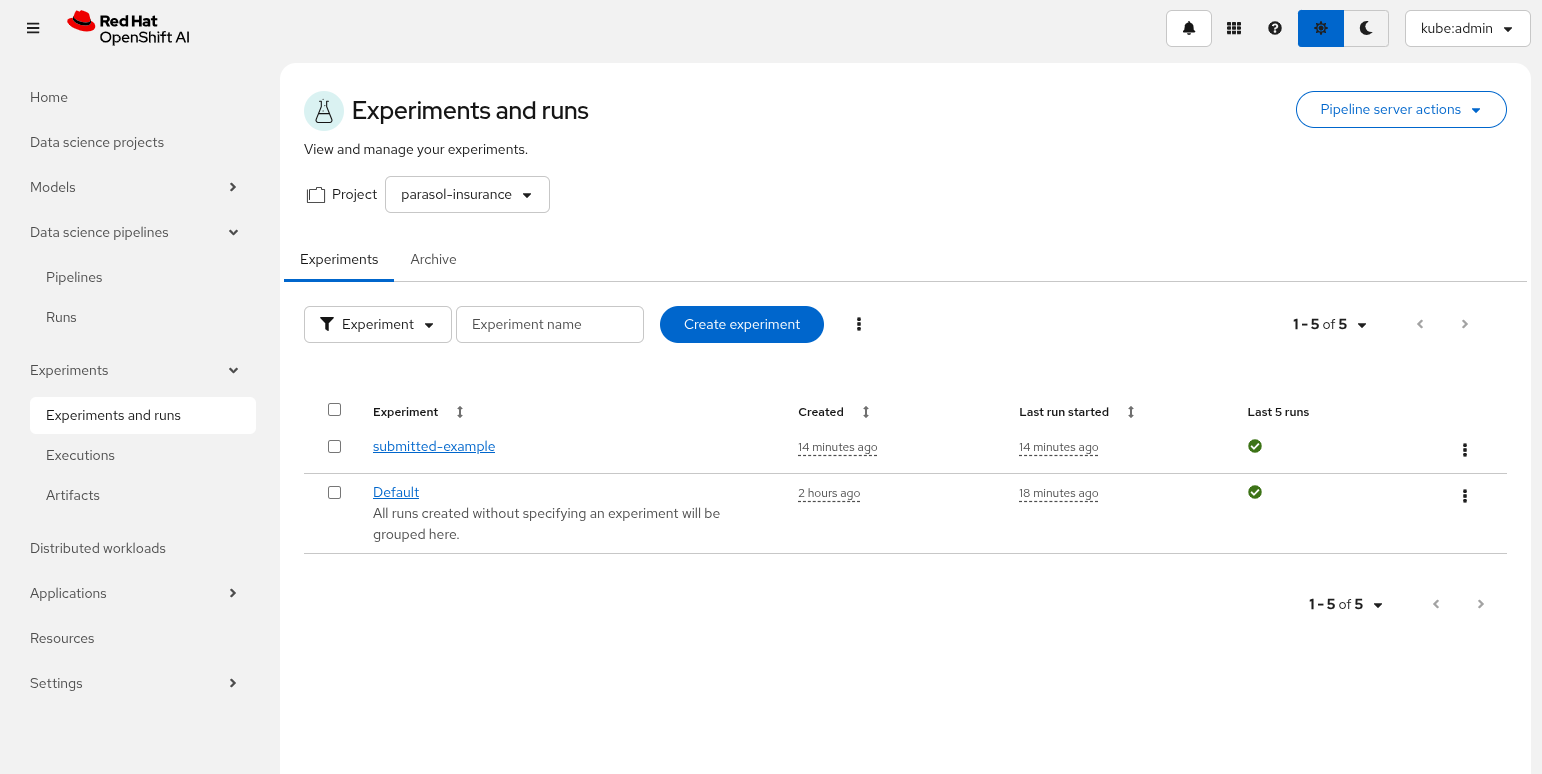Open the notifications bell
The image size is (1542, 774).
pos(1189,28)
